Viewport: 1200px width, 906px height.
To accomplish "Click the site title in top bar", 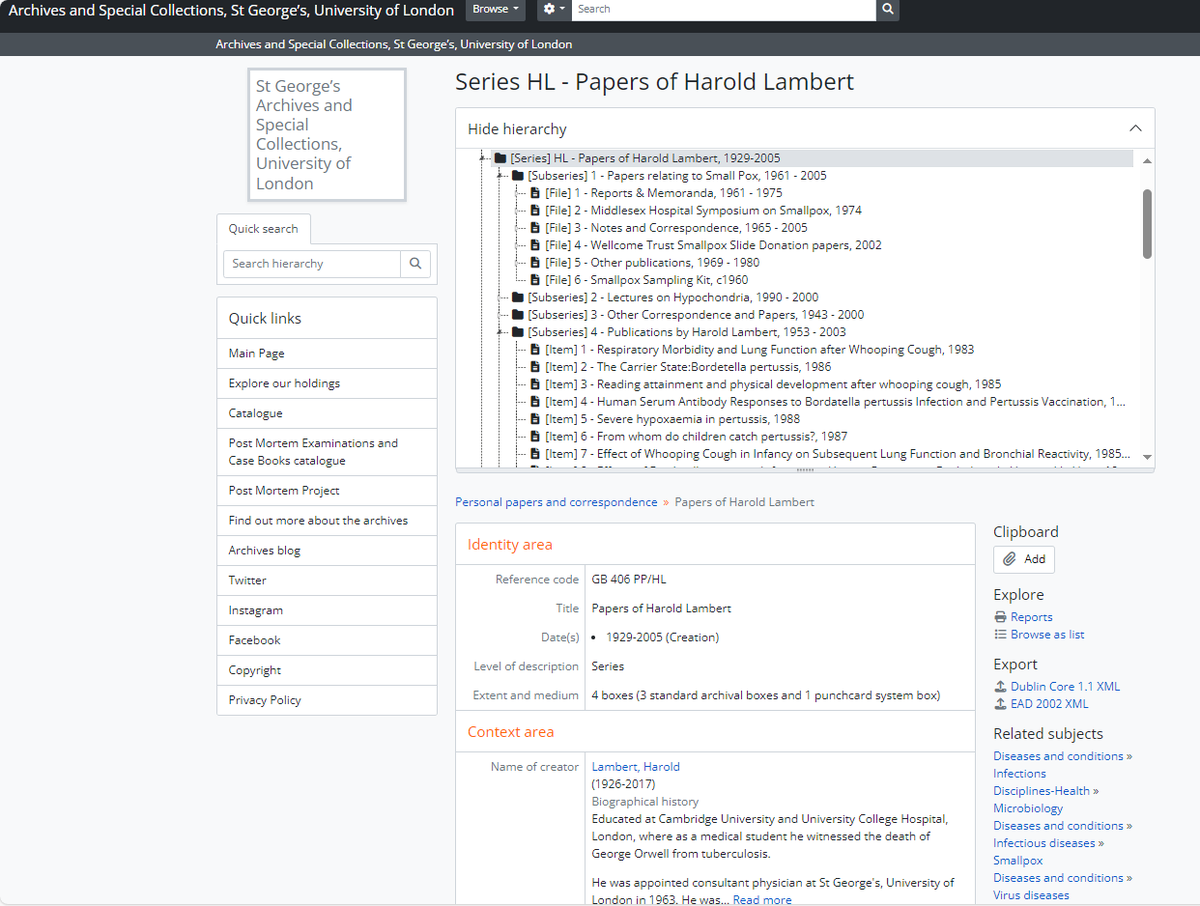I will [x=231, y=10].
